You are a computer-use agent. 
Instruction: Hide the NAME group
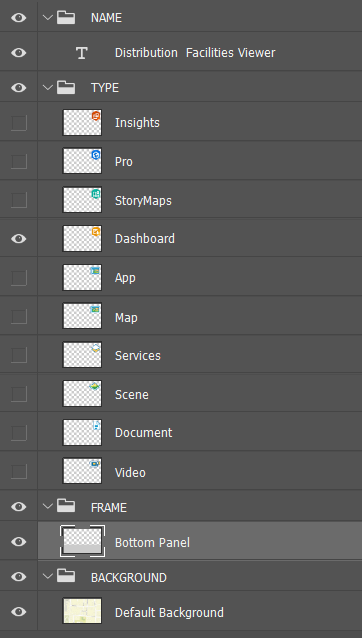click(19, 17)
